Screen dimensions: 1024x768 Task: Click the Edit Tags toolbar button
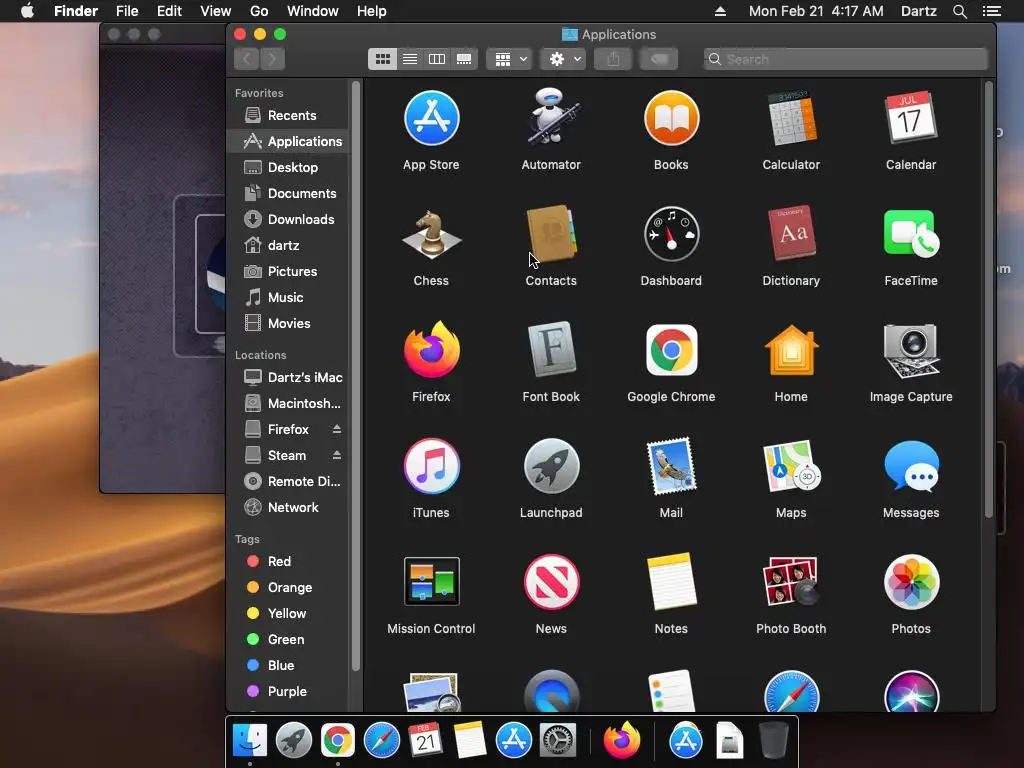659,59
